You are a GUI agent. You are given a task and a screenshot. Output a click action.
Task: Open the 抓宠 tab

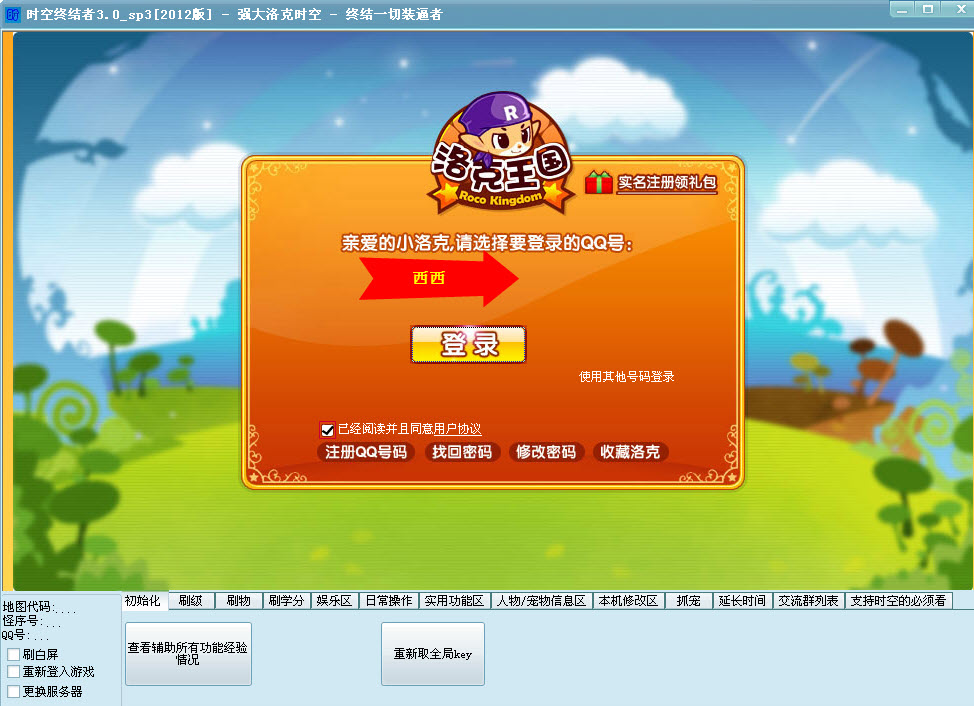(688, 600)
